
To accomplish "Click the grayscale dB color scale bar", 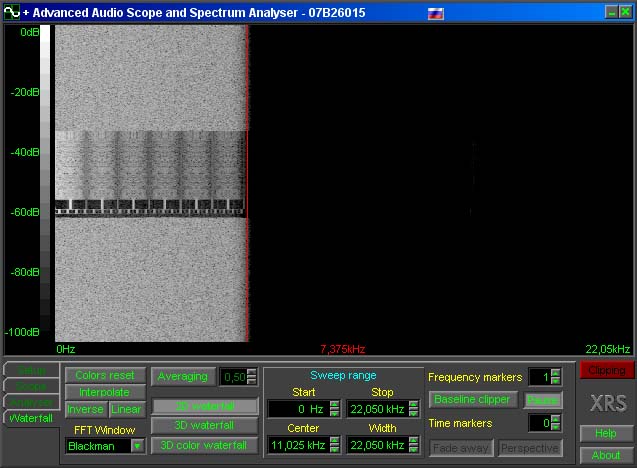I will [x=45, y=179].
